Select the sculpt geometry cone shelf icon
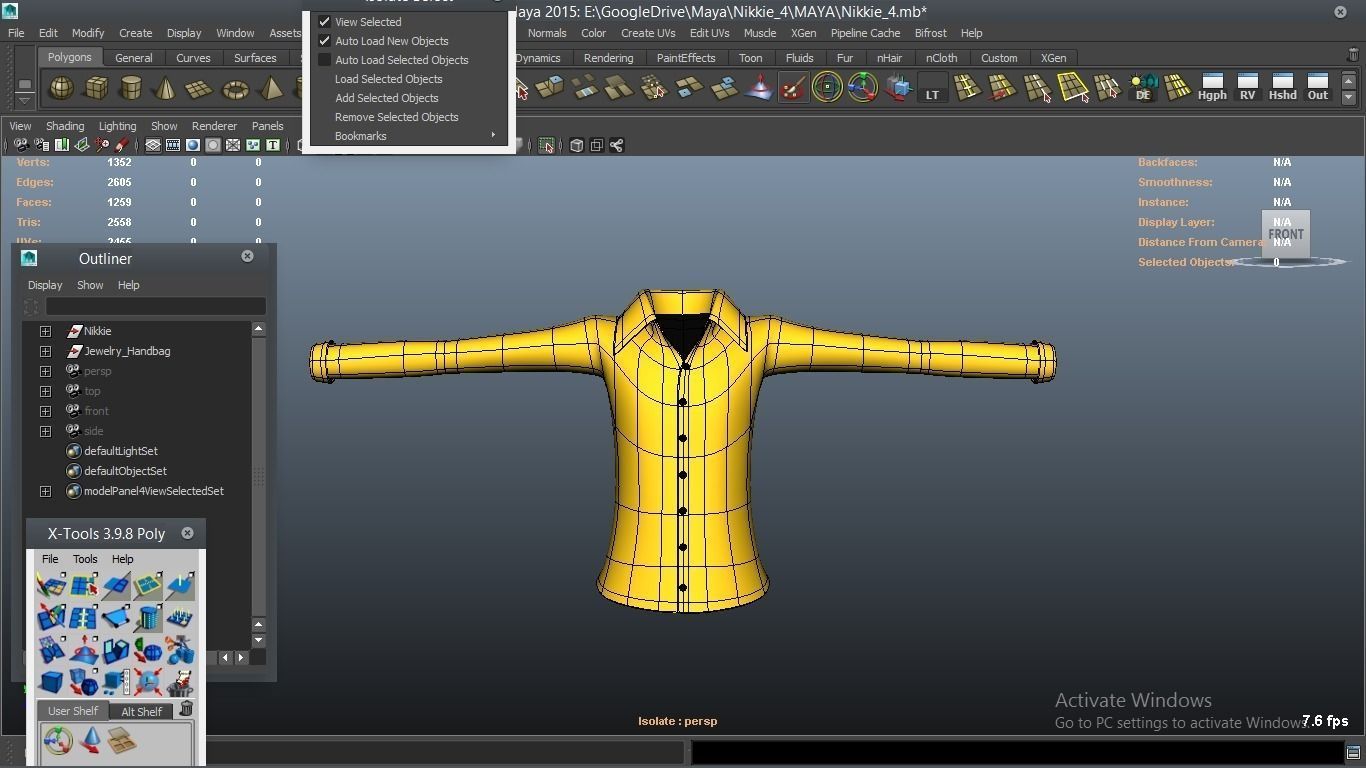1366x768 pixels. [x=759, y=89]
